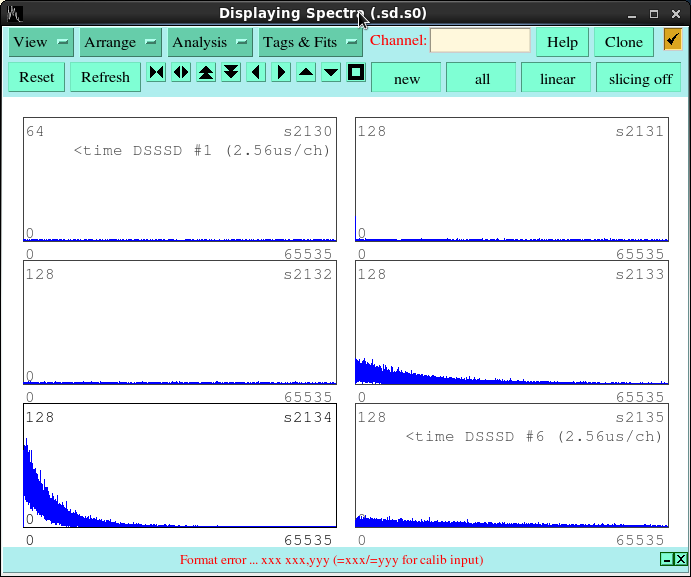This screenshot has height=577, width=691.
Task: Toggle the orange checkmark box
Action: [672, 41]
